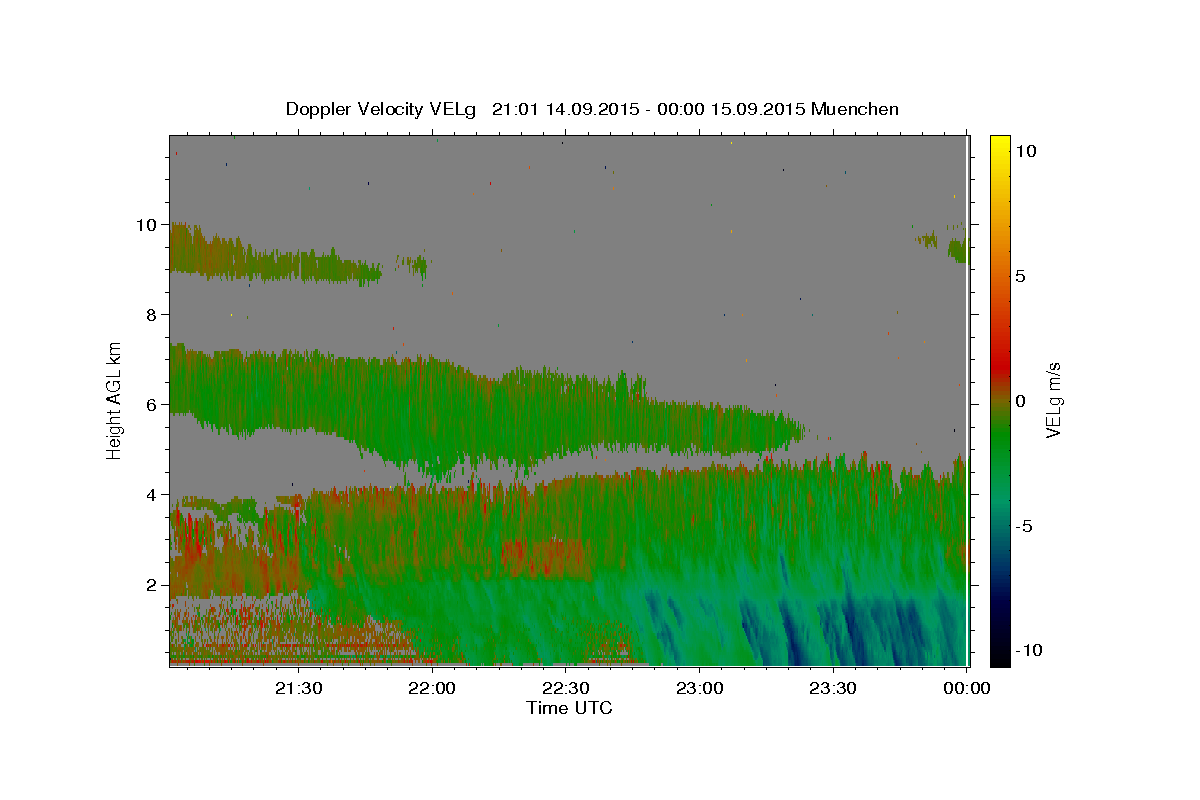Image resolution: width=1200 pixels, height=800 pixels.
Task: Click height axis label 8
Action: click(151, 315)
